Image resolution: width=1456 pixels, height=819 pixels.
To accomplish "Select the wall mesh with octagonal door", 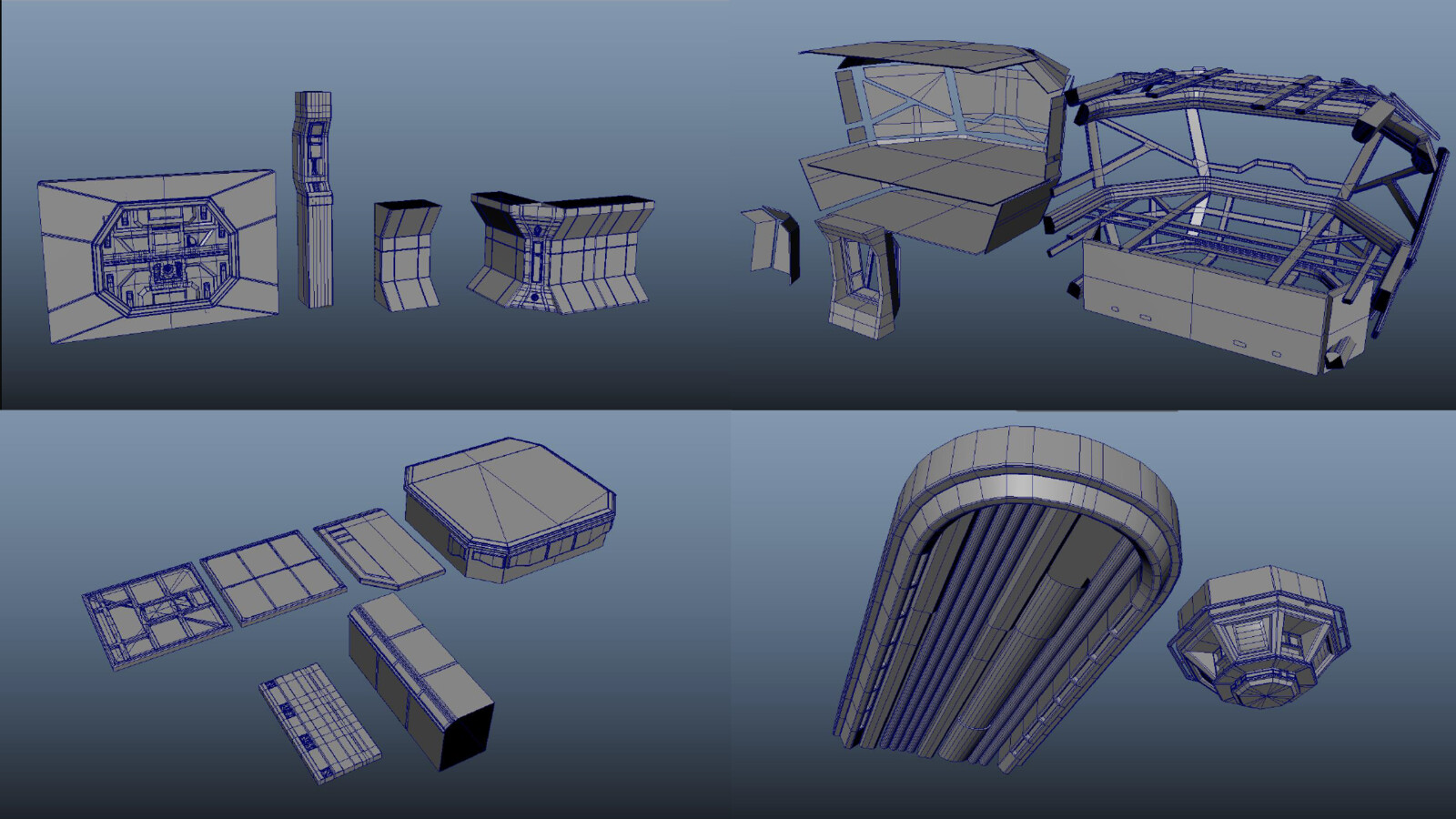I will pyautogui.click(x=157, y=255).
